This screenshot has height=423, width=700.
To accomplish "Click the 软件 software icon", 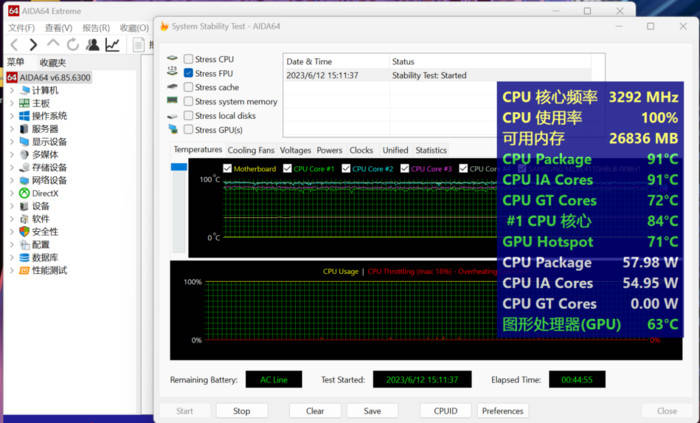I will tap(25, 219).
